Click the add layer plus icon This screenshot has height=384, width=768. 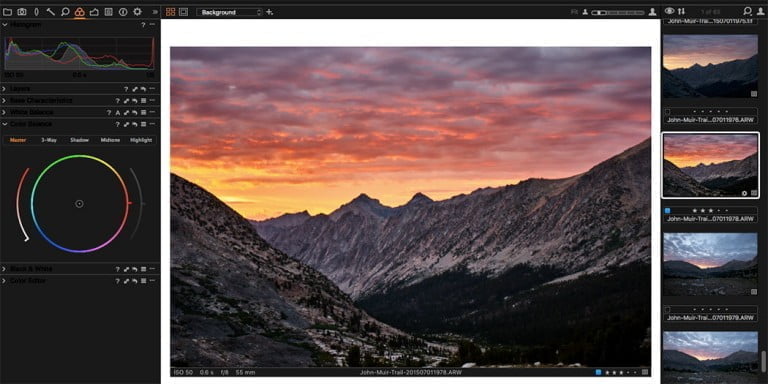(269, 12)
